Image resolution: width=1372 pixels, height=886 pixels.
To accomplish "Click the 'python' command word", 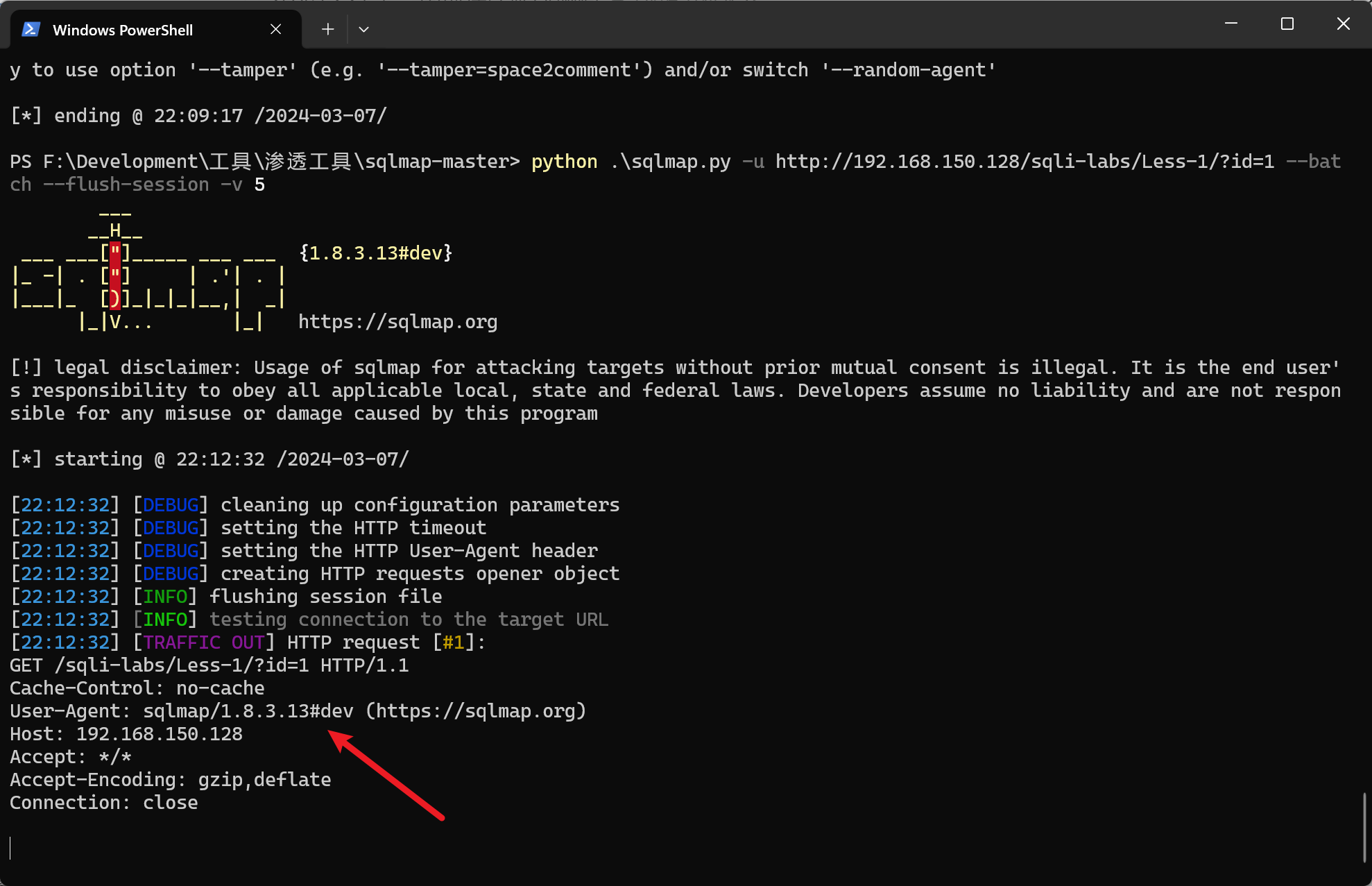I will point(564,162).
